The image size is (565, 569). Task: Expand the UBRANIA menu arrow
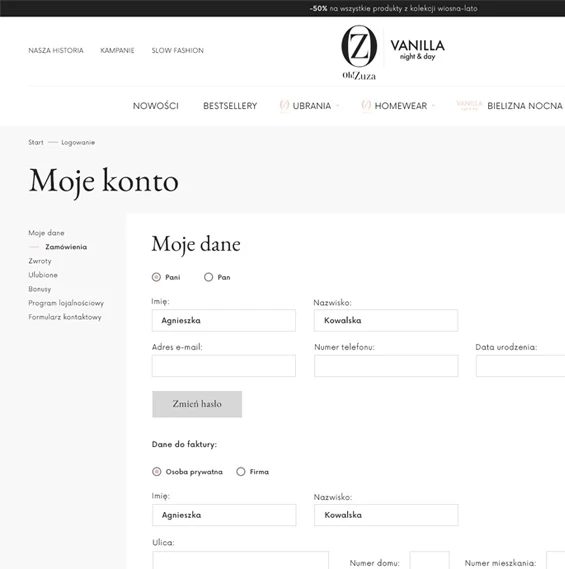[337, 106]
